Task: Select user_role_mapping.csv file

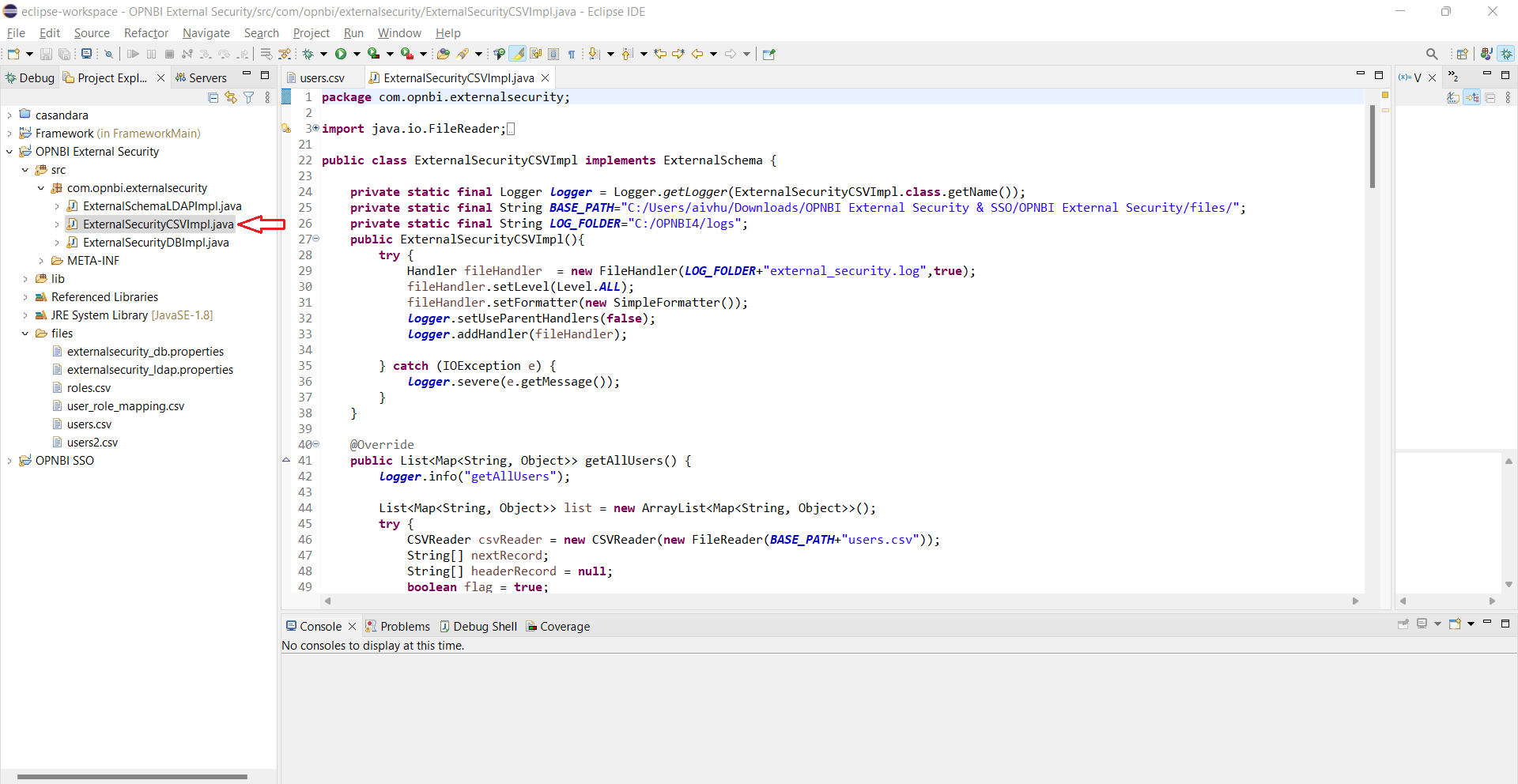Action: [126, 405]
